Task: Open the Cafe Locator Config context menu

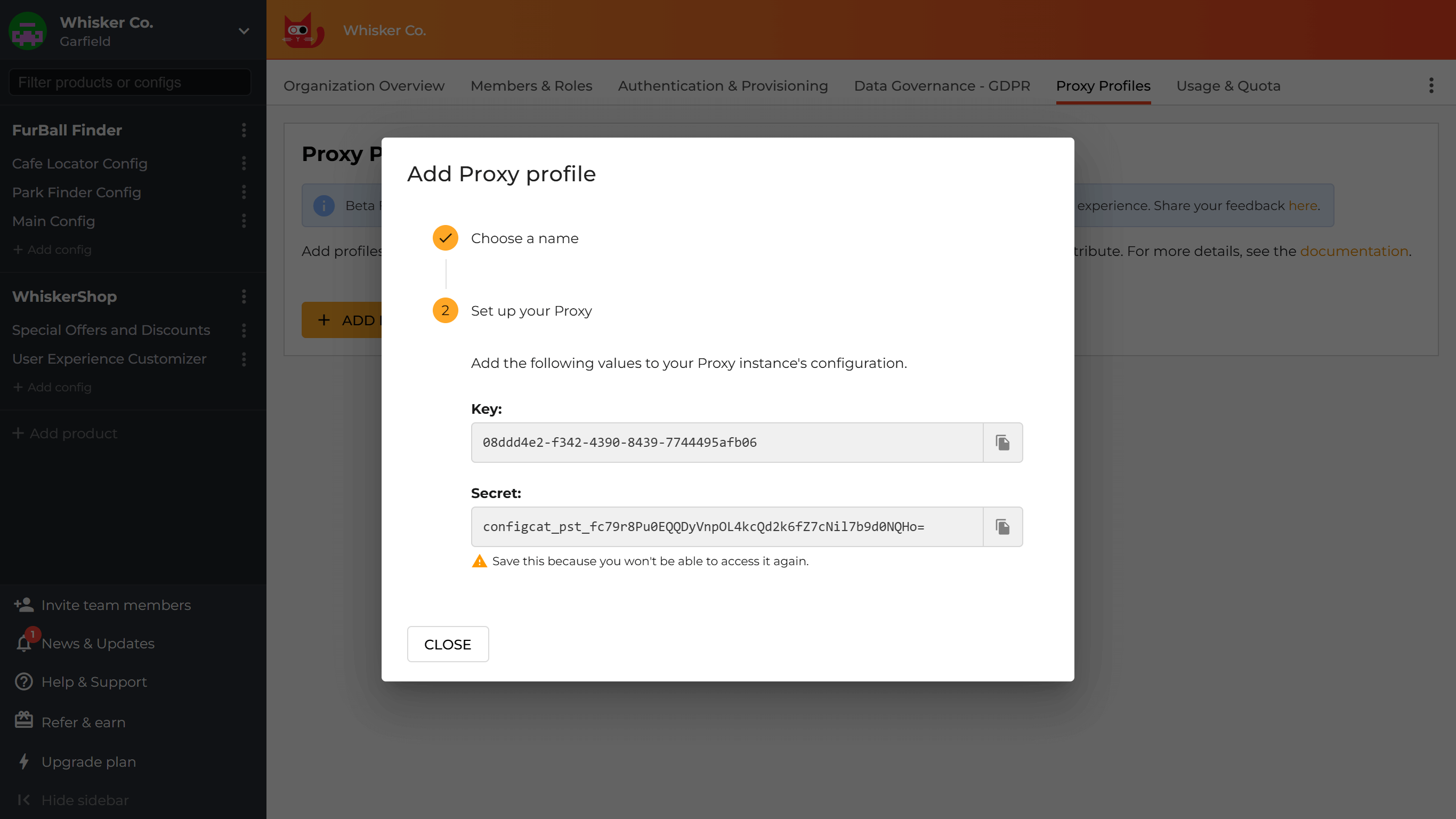Action: [x=244, y=164]
